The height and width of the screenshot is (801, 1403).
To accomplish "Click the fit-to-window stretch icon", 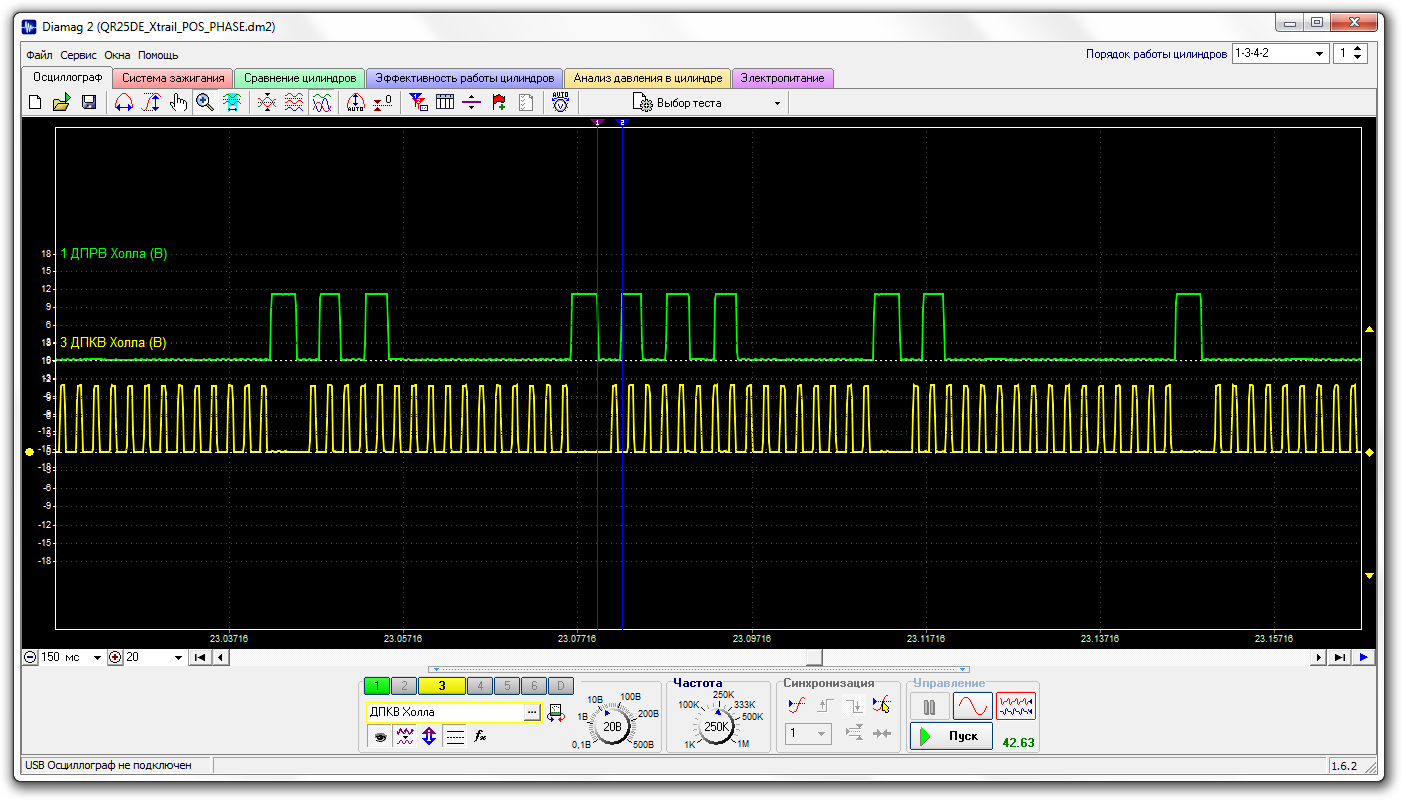I will tap(232, 102).
